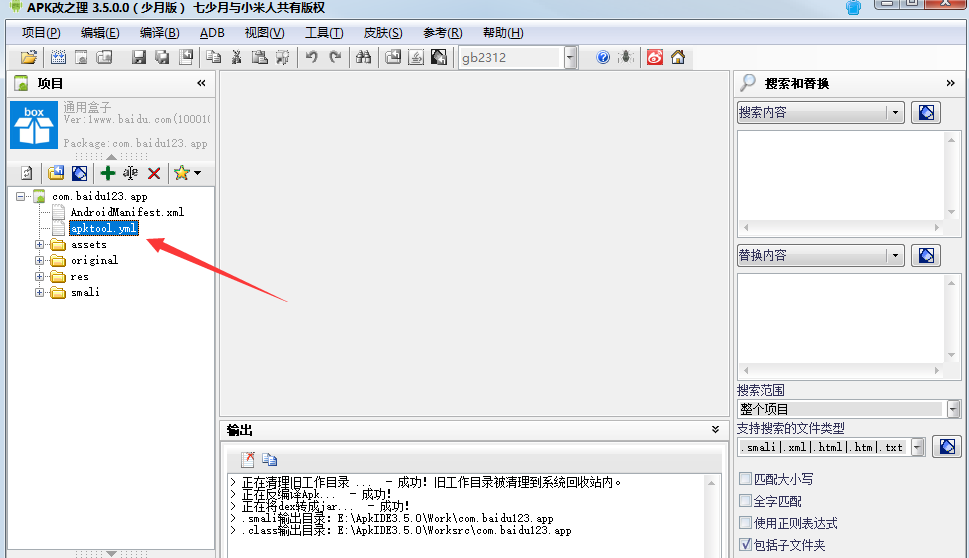Viewport: 969px width, 558px height.
Task: Open the 编译(B) menu
Action: pyautogui.click(x=159, y=33)
